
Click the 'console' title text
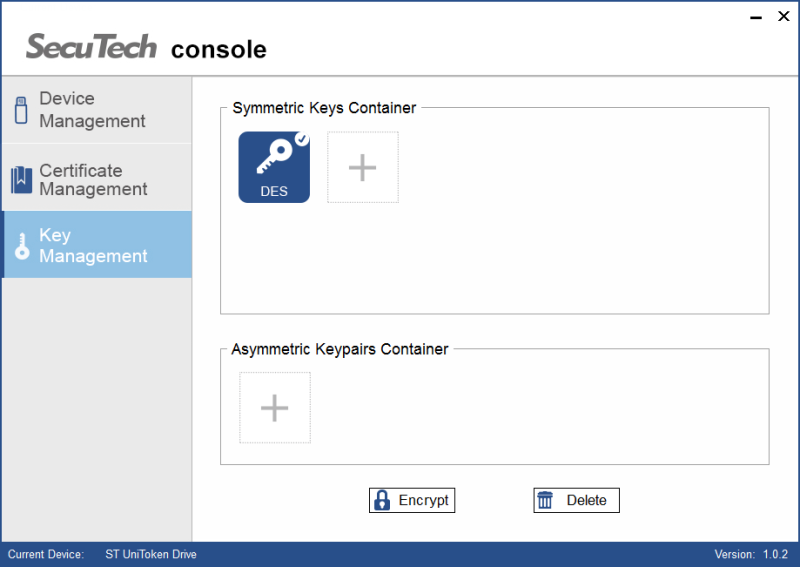tap(219, 50)
